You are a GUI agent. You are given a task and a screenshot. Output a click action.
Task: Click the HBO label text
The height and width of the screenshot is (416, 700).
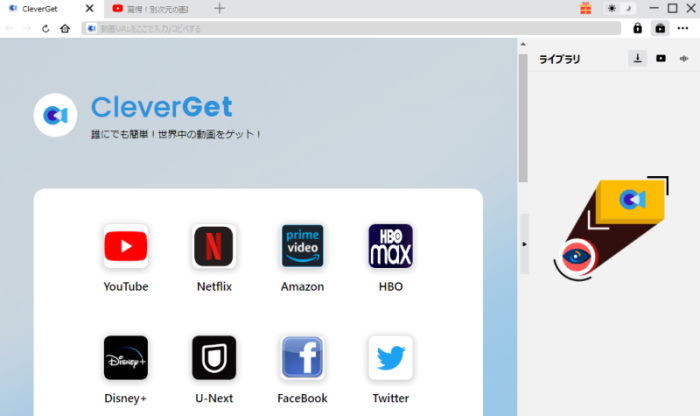[x=391, y=287]
